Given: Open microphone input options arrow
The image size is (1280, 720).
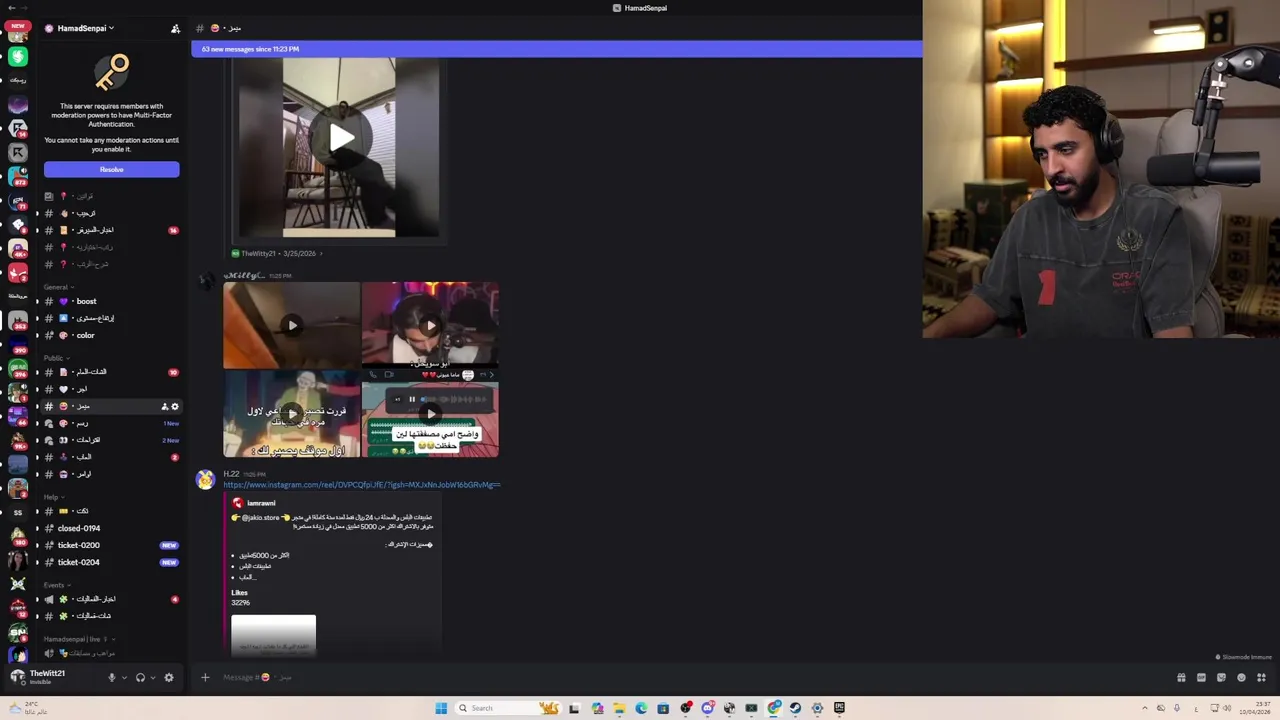Looking at the screenshot, I should point(124,677).
